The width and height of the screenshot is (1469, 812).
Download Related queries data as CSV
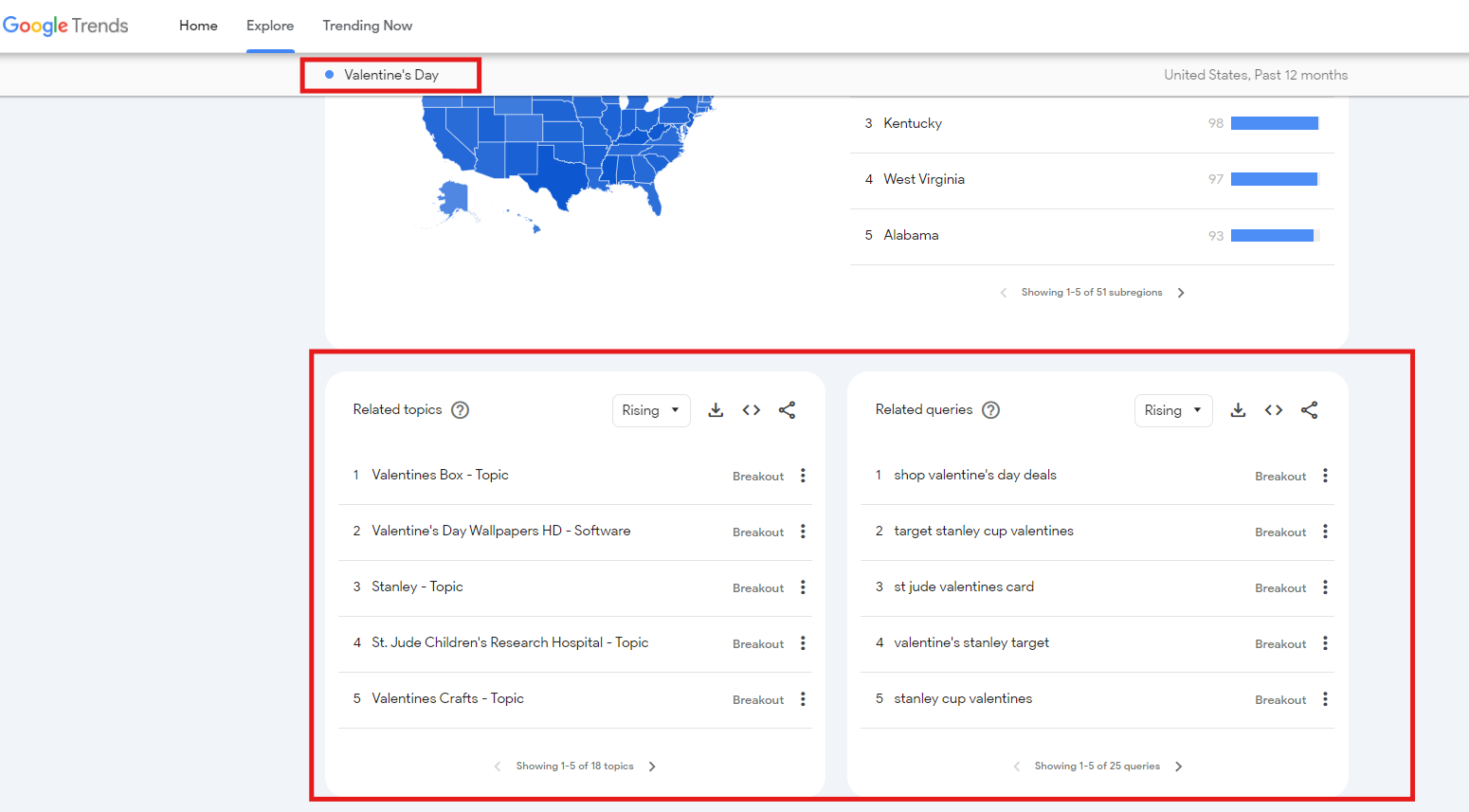click(1238, 410)
